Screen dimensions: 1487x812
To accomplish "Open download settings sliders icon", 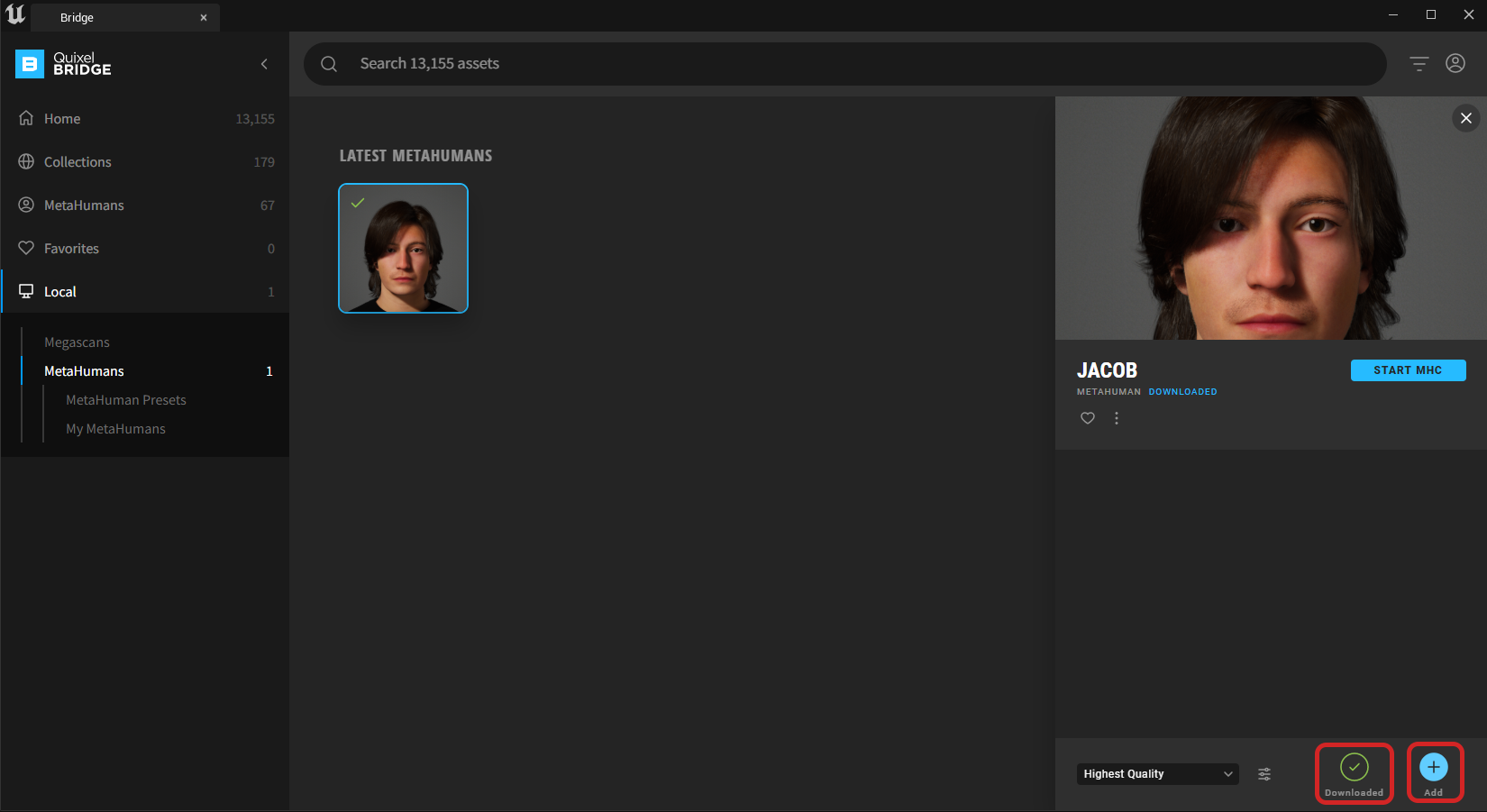I will [1264, 774].
